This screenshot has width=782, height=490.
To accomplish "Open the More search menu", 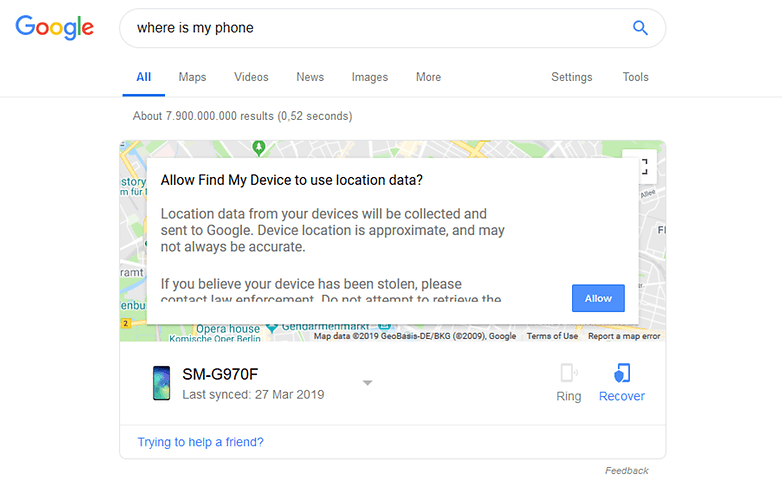I will pos(428,77).
